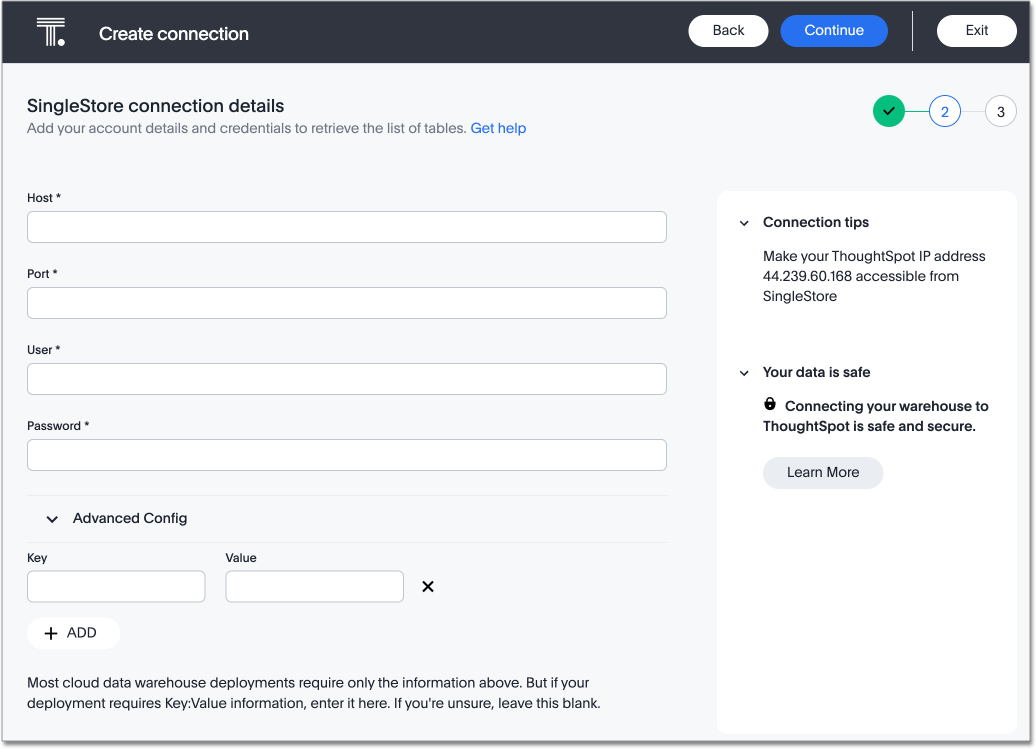Collapse the Connection tips section
The height and width of the screenshot is (749, 1036).
click(x=744, y=223)
